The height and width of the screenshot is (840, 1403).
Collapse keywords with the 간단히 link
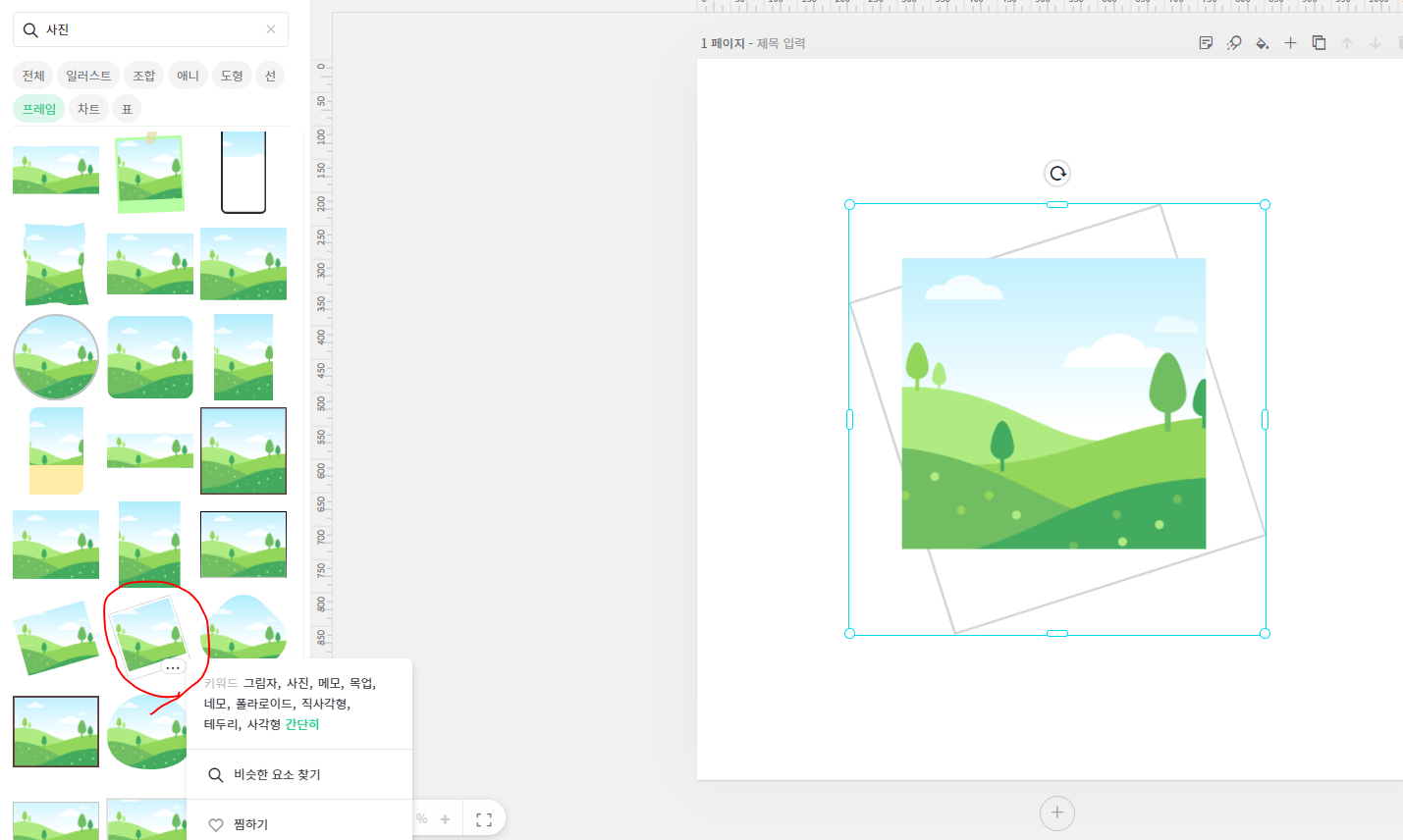click(x=302, y=724)
